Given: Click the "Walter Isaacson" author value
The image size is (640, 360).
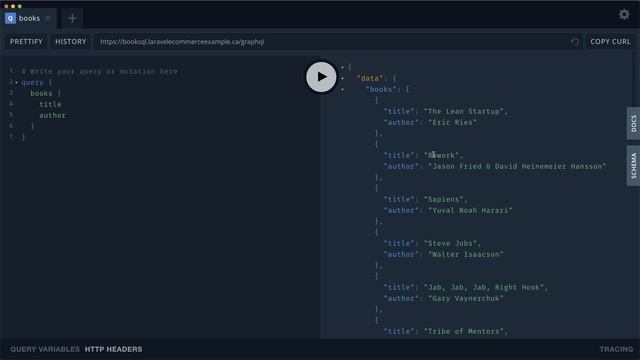Looking at the screenshot, I should [466, 255].
